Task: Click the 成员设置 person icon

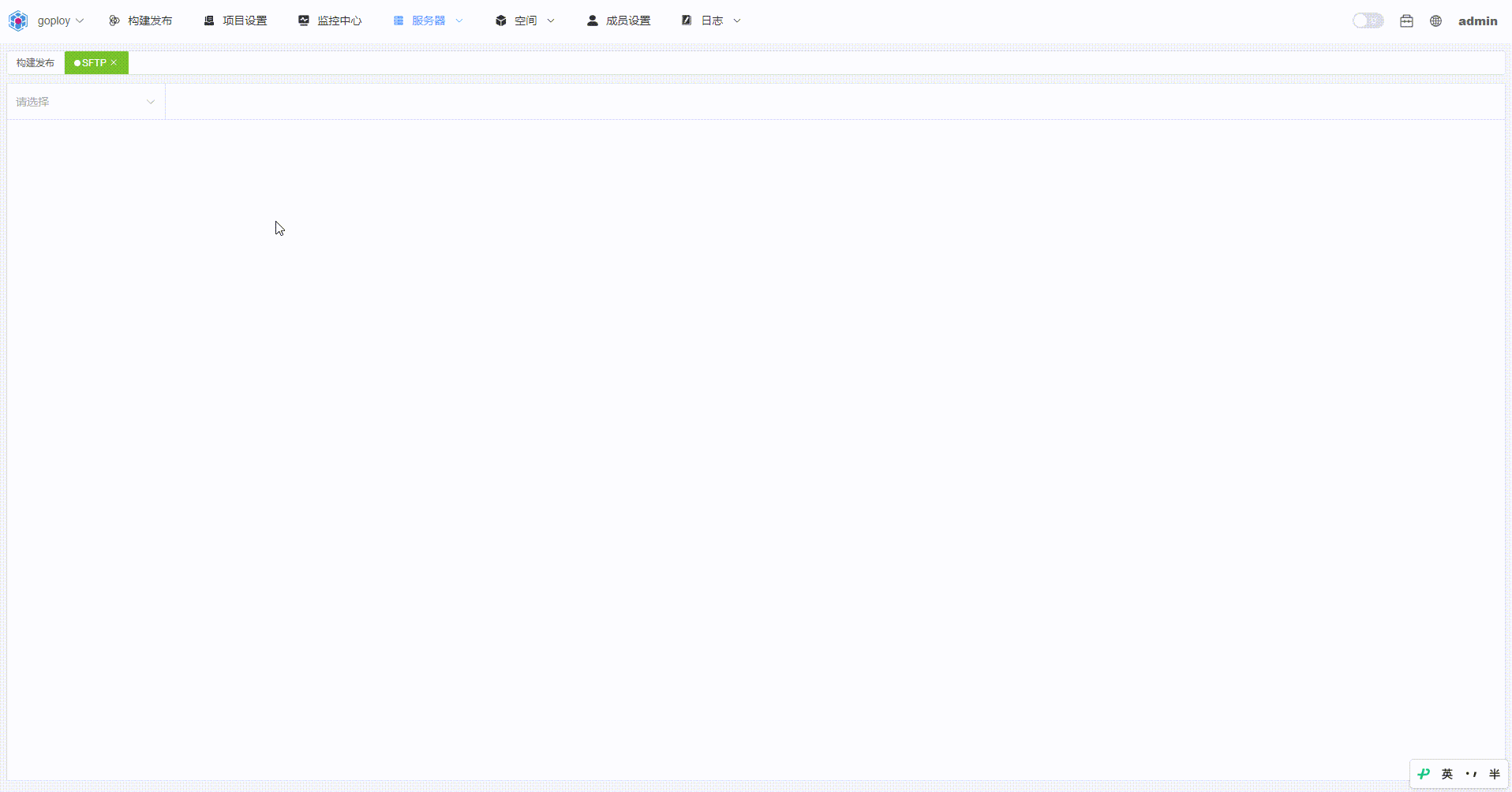Action: (x=592, y=21)
